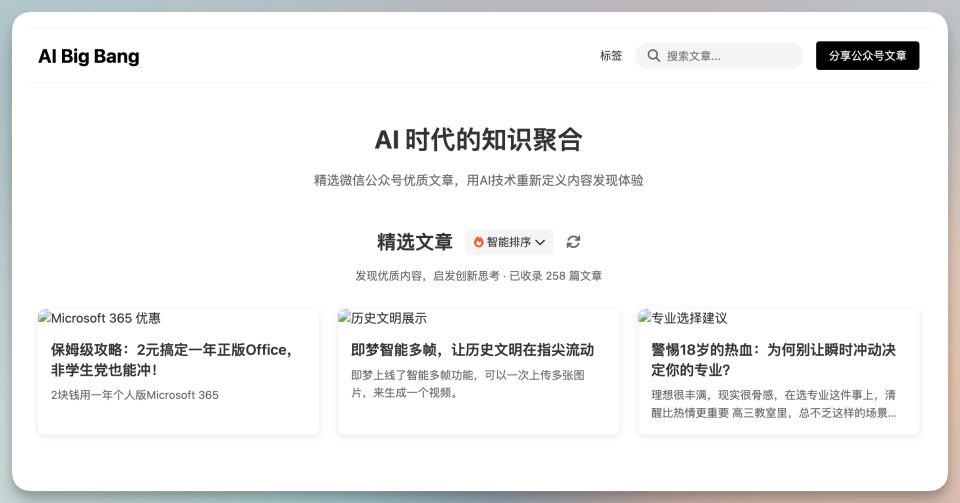Open article 保姆级攻略：2元搞定一年正版Office
The width and height of the screenshot is (960, 503).
click(173, 360)
